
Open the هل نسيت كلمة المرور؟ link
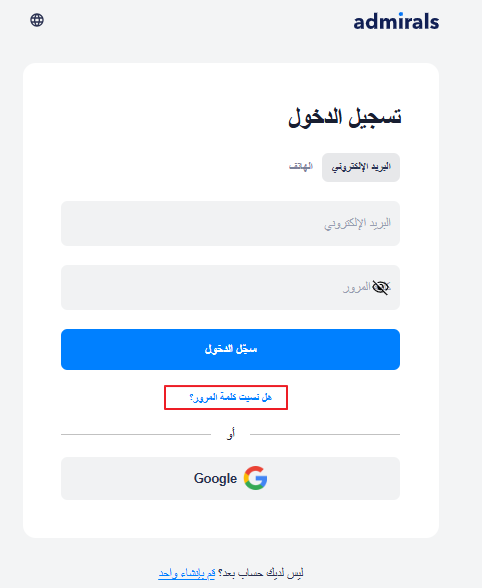(230, 397)
